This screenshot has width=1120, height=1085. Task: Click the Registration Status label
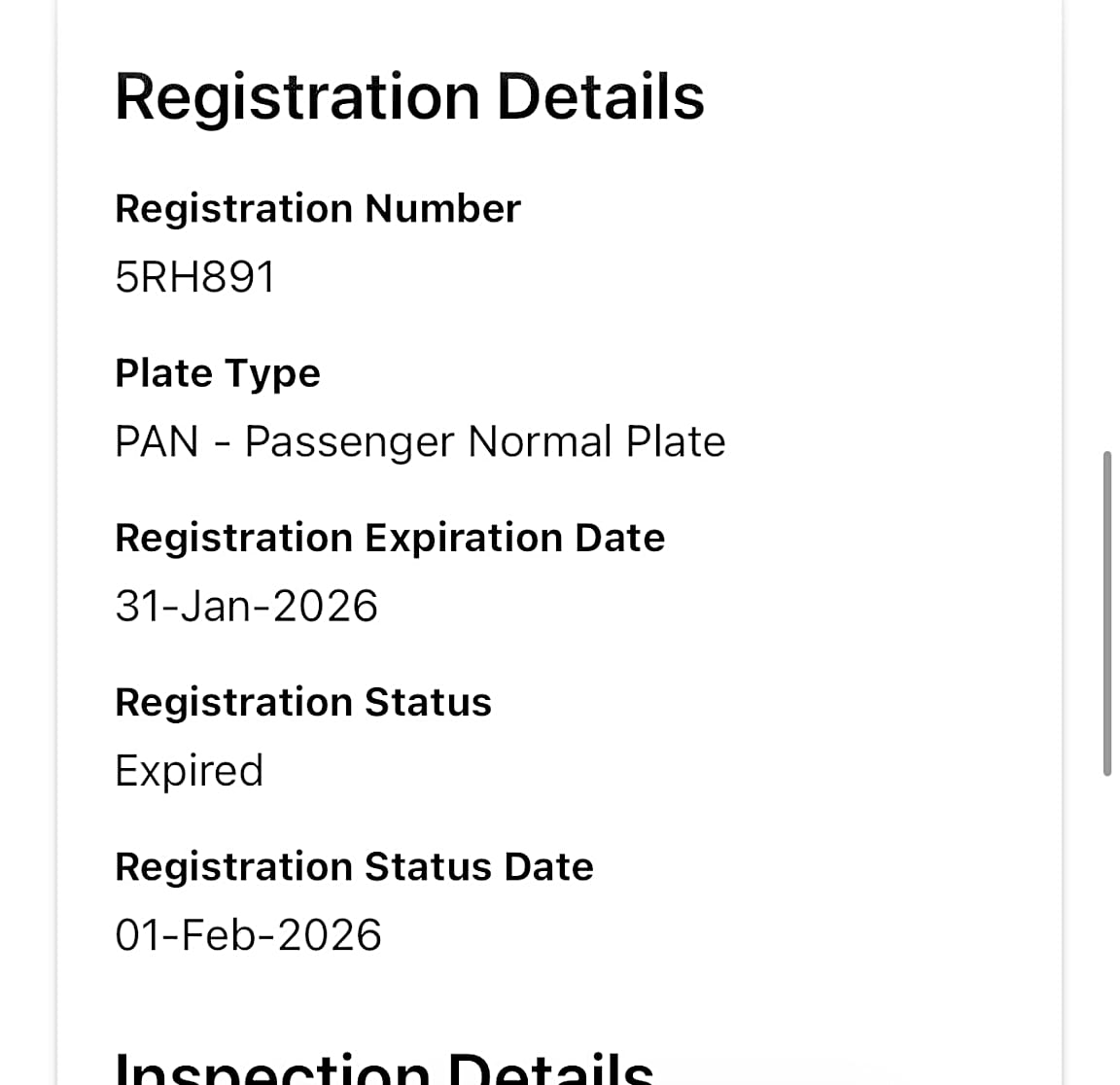tap(302, 702)
